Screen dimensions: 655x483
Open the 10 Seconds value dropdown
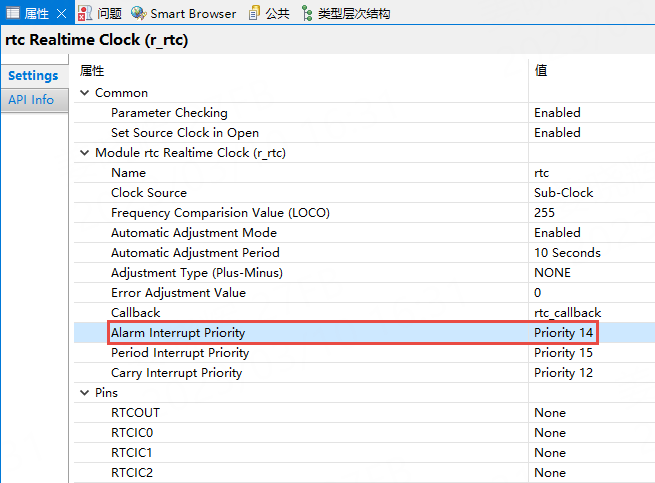pyautogui.click(x=567, y=253)
